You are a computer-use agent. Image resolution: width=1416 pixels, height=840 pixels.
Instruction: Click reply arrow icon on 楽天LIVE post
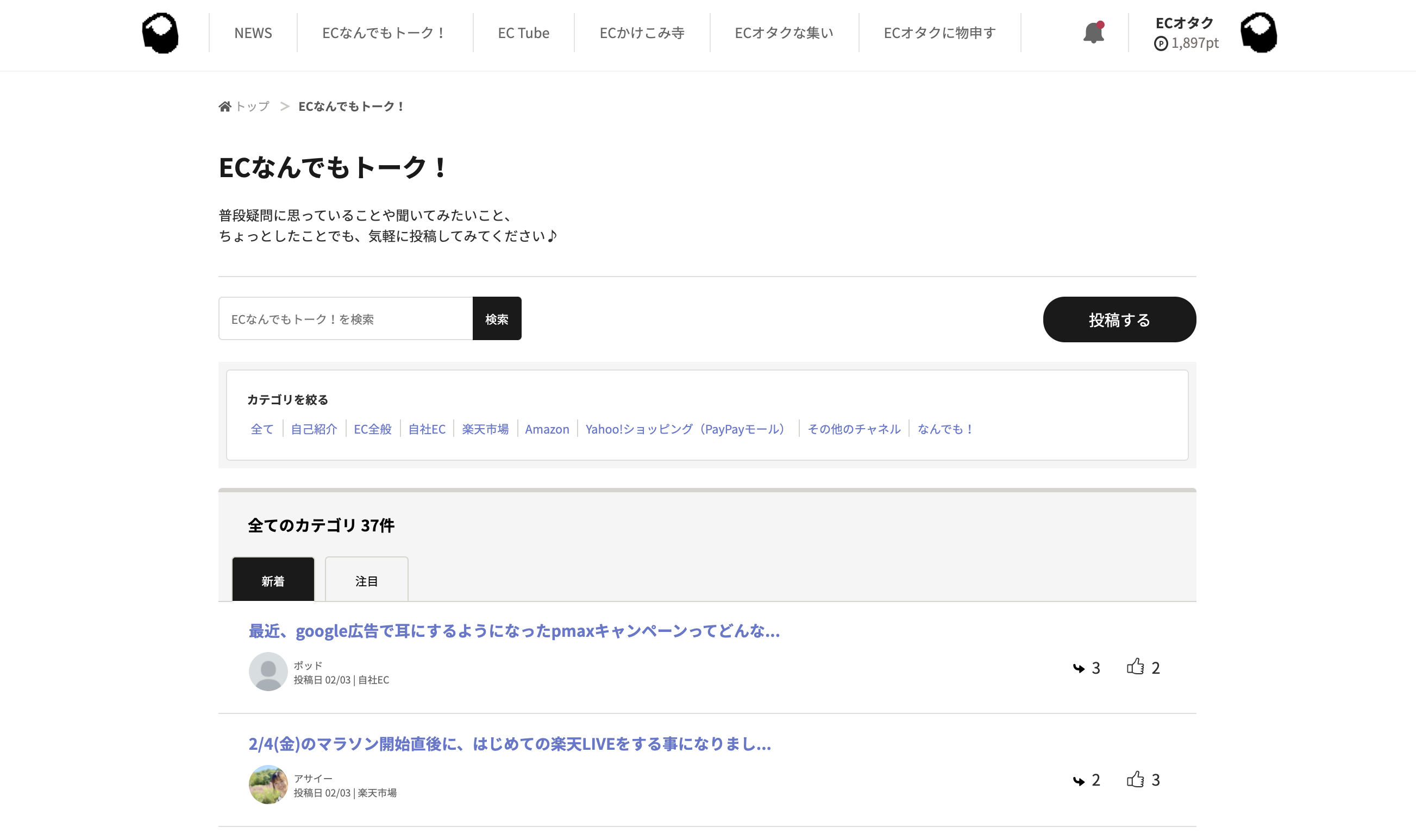(x=1078, y=781)
